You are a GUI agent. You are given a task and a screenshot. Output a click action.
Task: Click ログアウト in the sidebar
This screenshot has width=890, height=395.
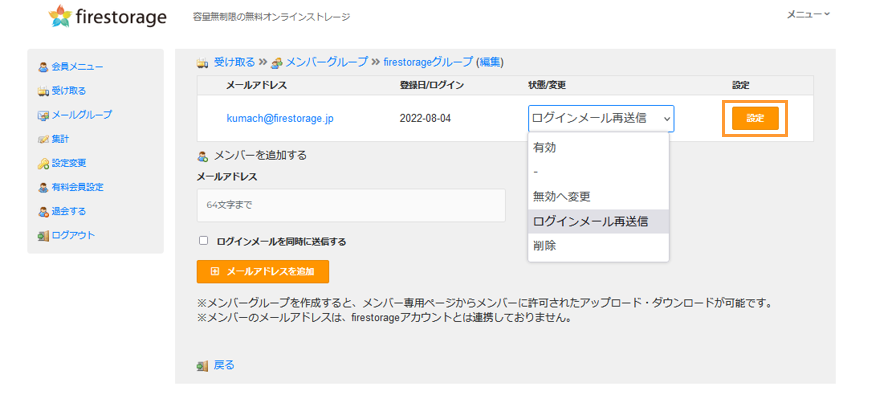(x=73, y=235)
